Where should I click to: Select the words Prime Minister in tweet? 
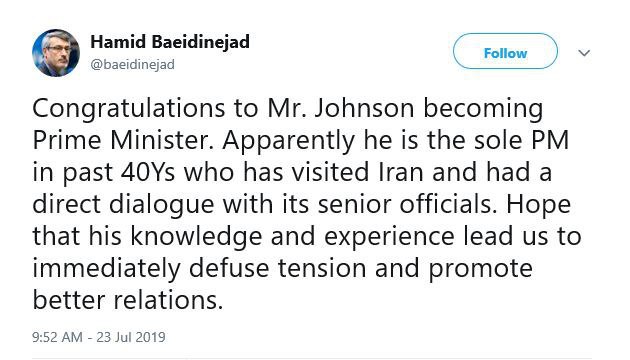coord(123,140)
